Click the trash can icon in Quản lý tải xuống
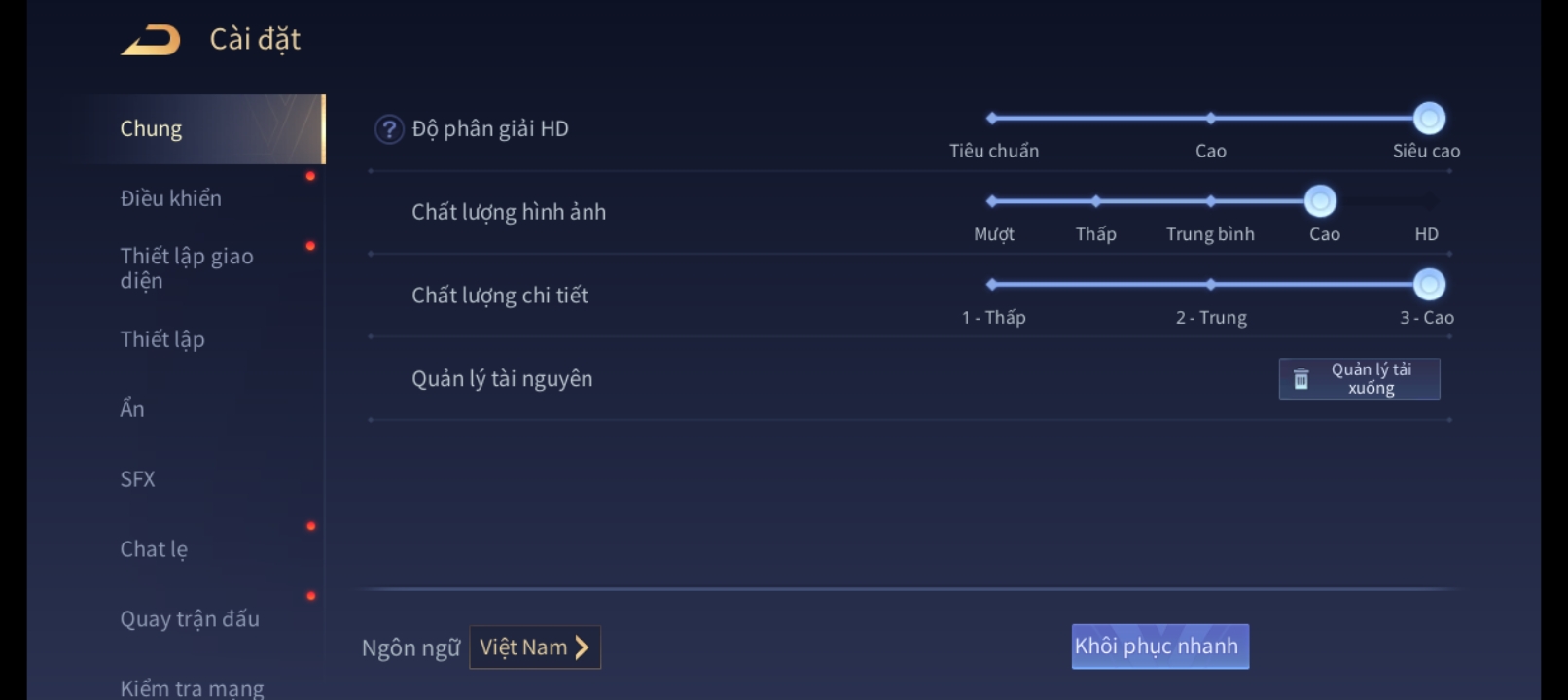The height and width of the screenshot is (700, 1568). pyautogui.click(x=1301, y=379)
